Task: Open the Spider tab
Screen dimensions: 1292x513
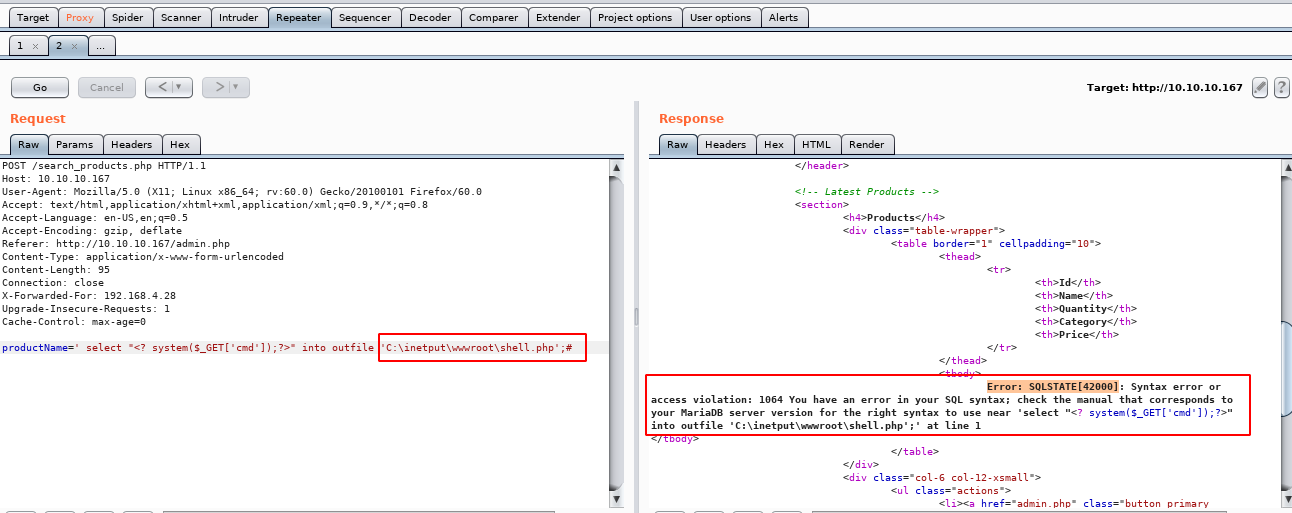Action: pyautogui.click(x=128, y=17)
